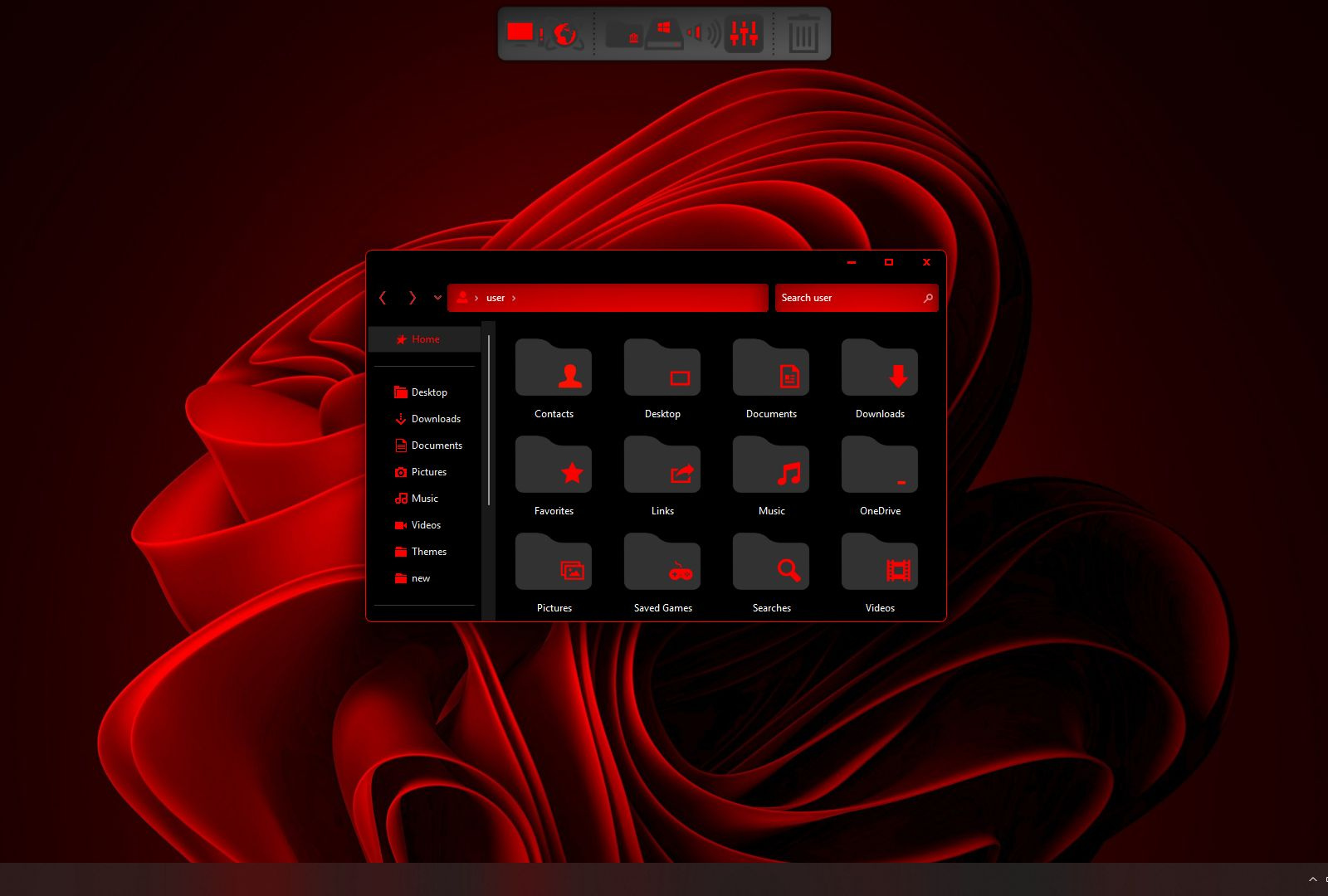Open the Recycle Bin icon on the dock
Screen dimensions: 1328x896
pyautogui.click(x=803, y=33)
